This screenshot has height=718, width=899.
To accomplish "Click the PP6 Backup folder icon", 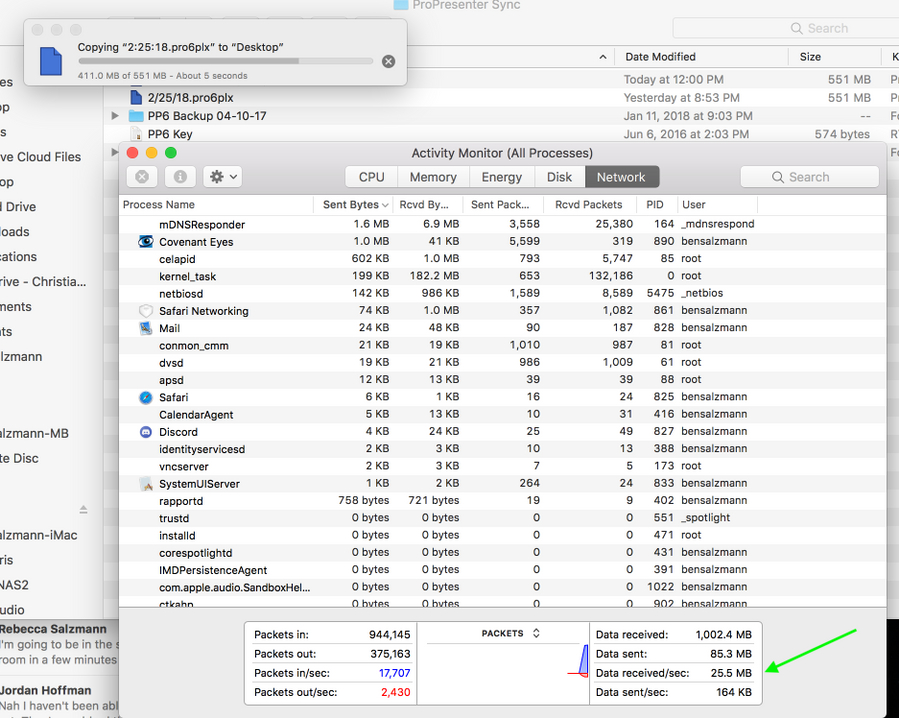I will (136, 116).
